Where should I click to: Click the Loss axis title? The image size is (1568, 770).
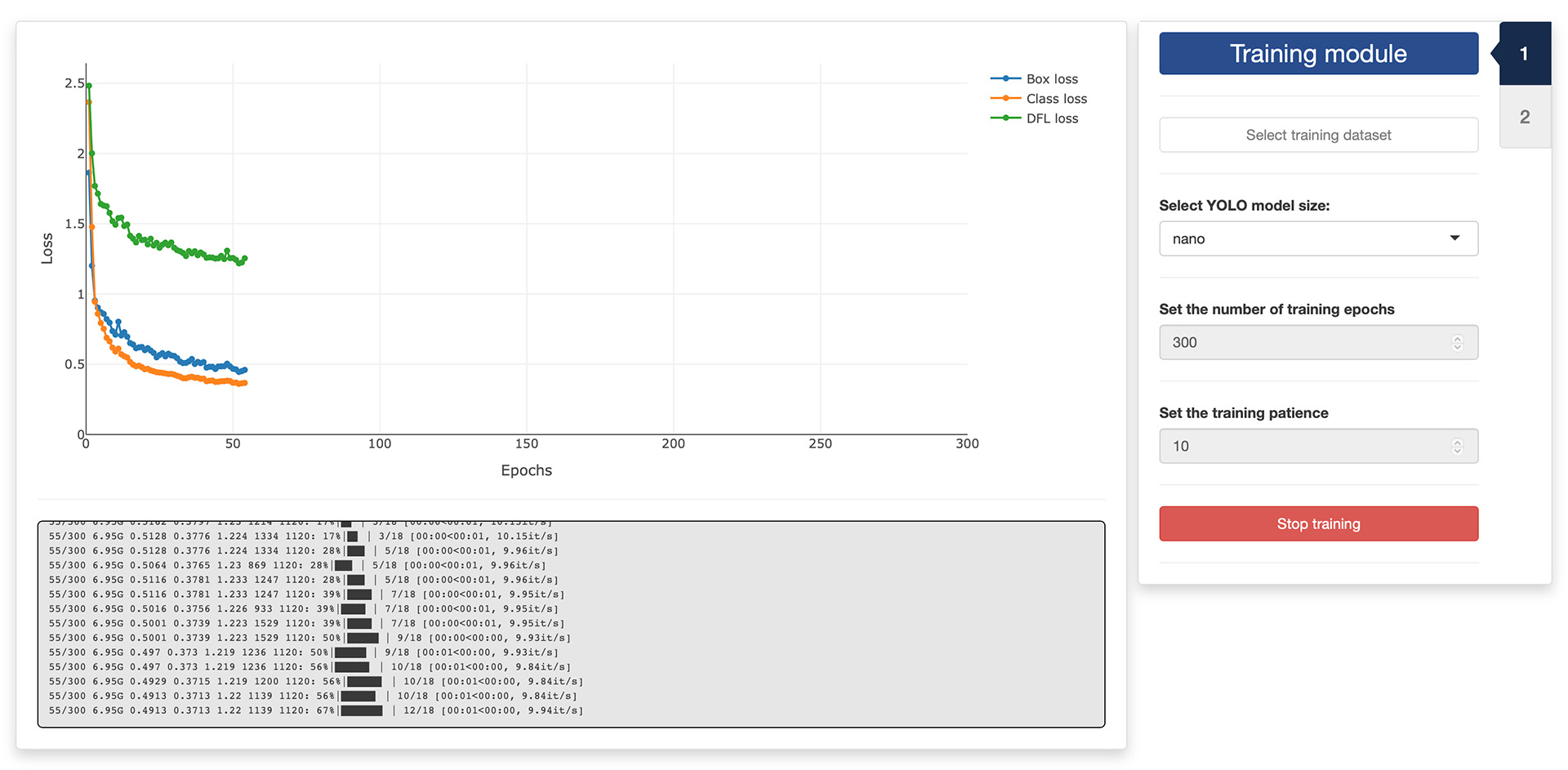point(47,248)
